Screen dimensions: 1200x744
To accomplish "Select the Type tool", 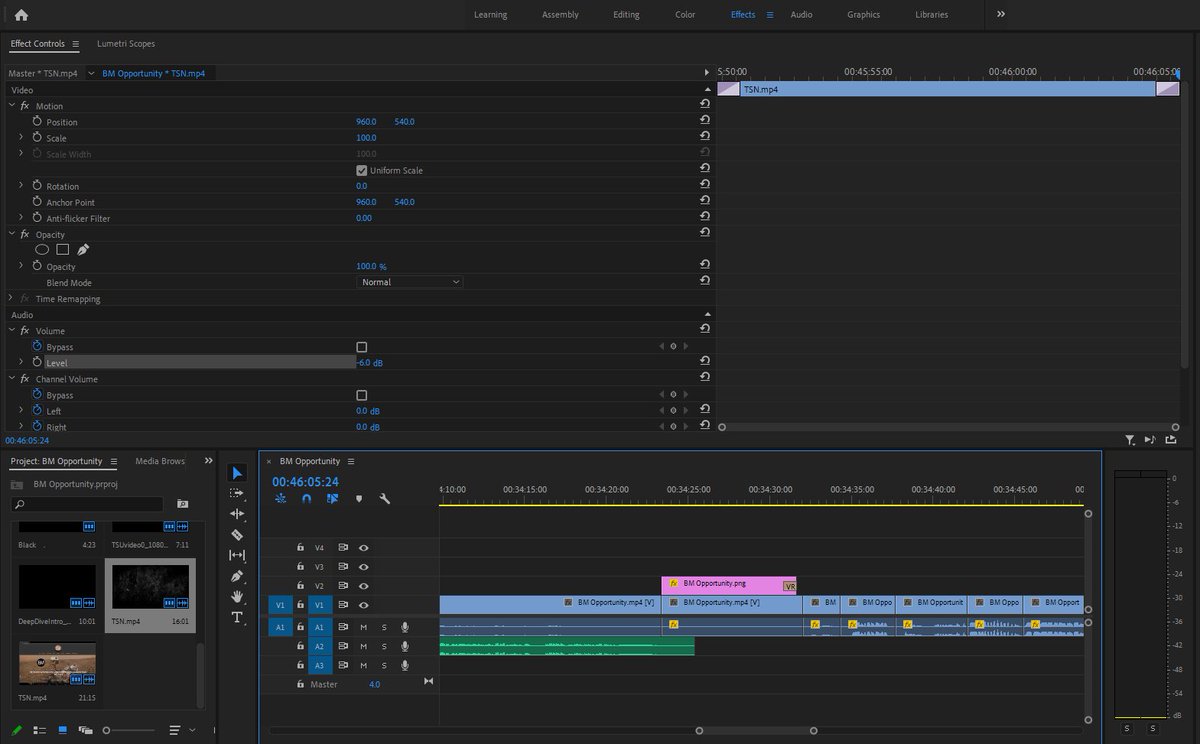I will (237, 617).
